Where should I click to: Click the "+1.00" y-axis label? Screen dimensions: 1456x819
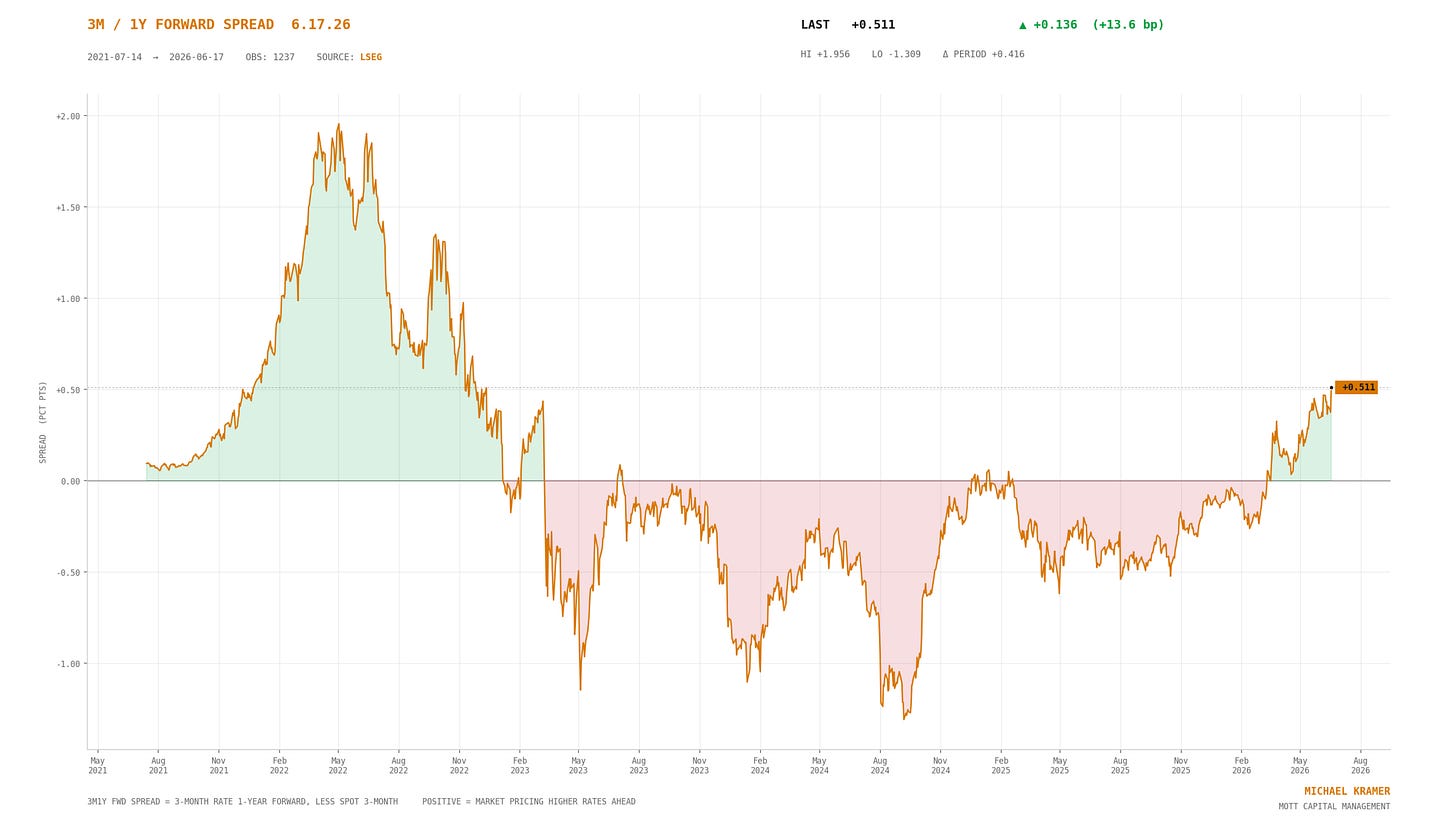[68, 298]
